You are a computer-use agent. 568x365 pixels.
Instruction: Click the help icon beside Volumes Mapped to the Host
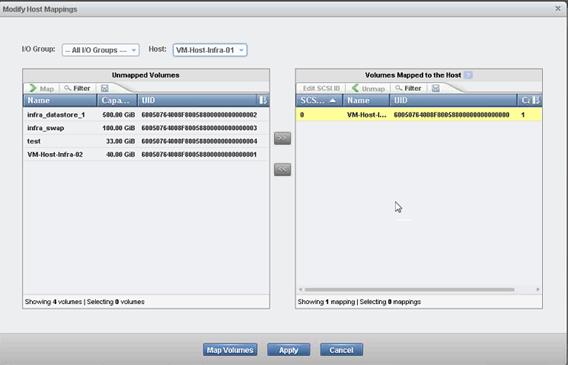coord(468,75)
